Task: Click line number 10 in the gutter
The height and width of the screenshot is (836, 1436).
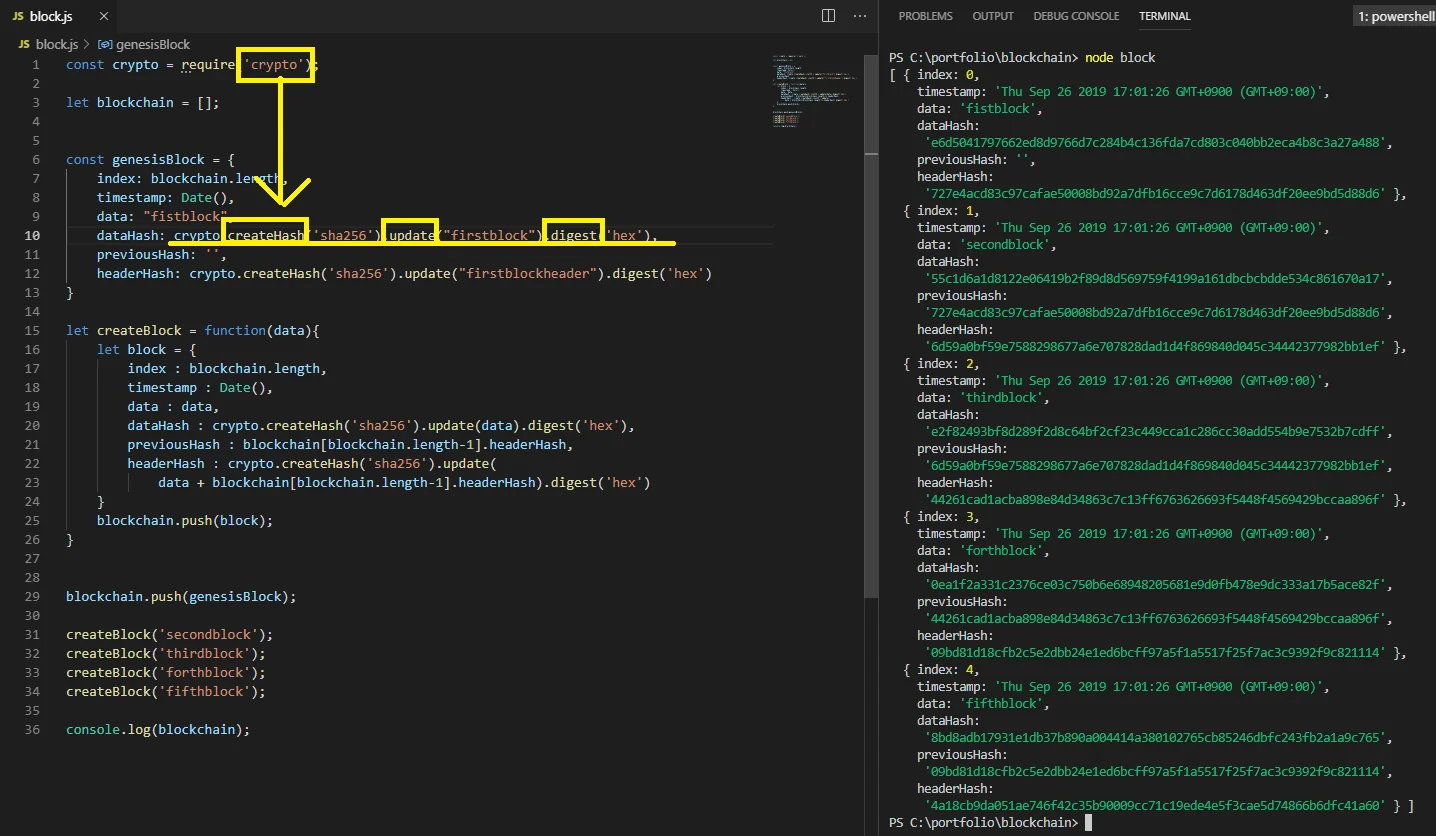Action: [34, 236]
